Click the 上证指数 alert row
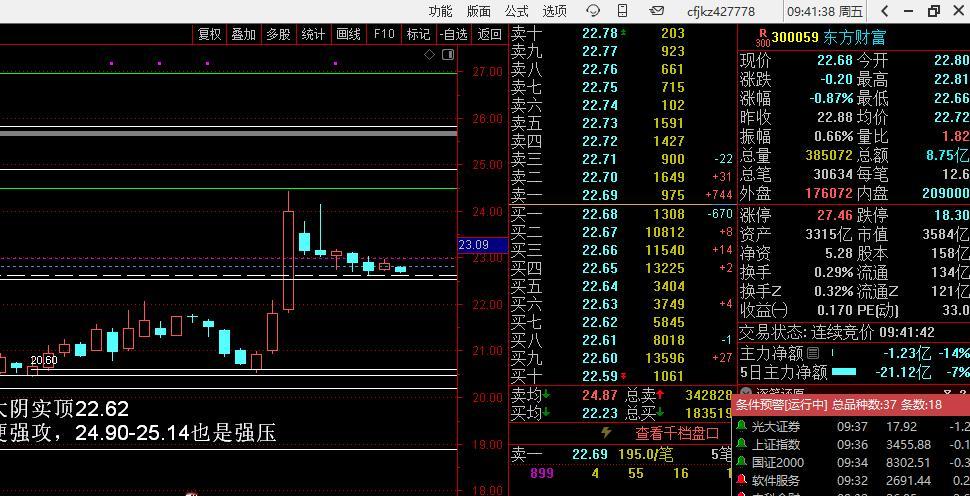 (852, 445)
